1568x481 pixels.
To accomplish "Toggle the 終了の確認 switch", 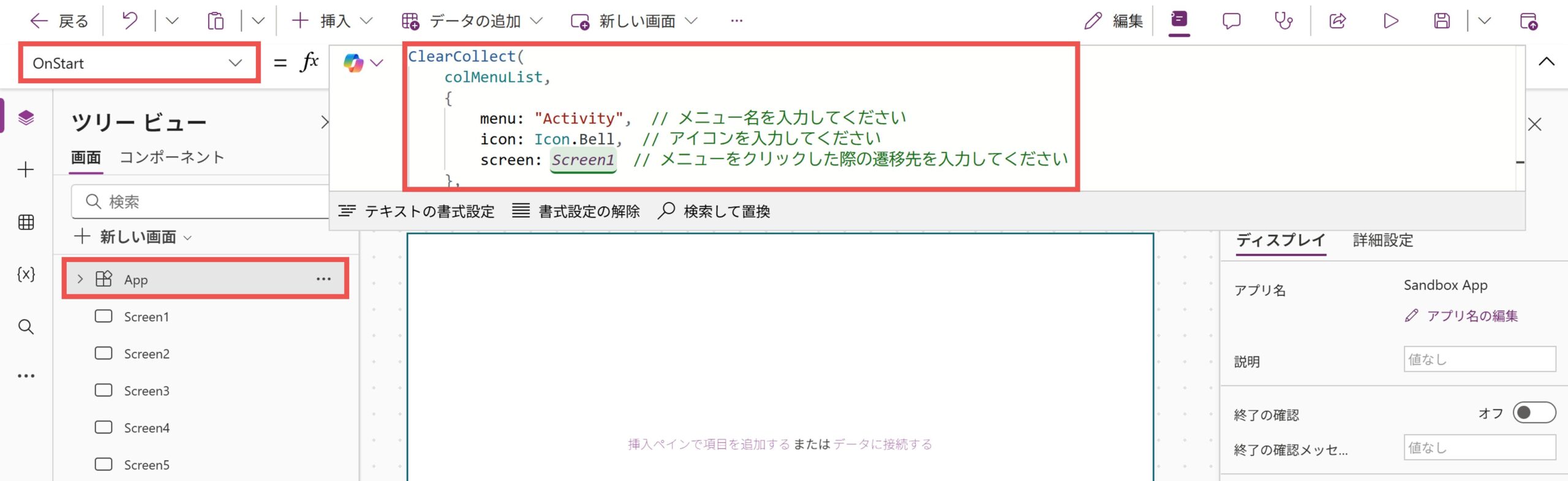I will [x=1533, y=412].
